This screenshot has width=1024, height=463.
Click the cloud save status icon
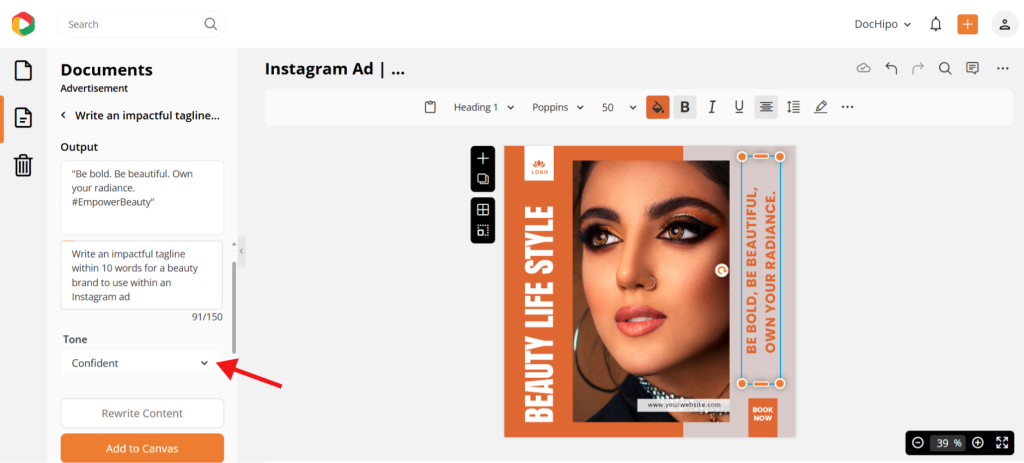[x=863, y=69]
